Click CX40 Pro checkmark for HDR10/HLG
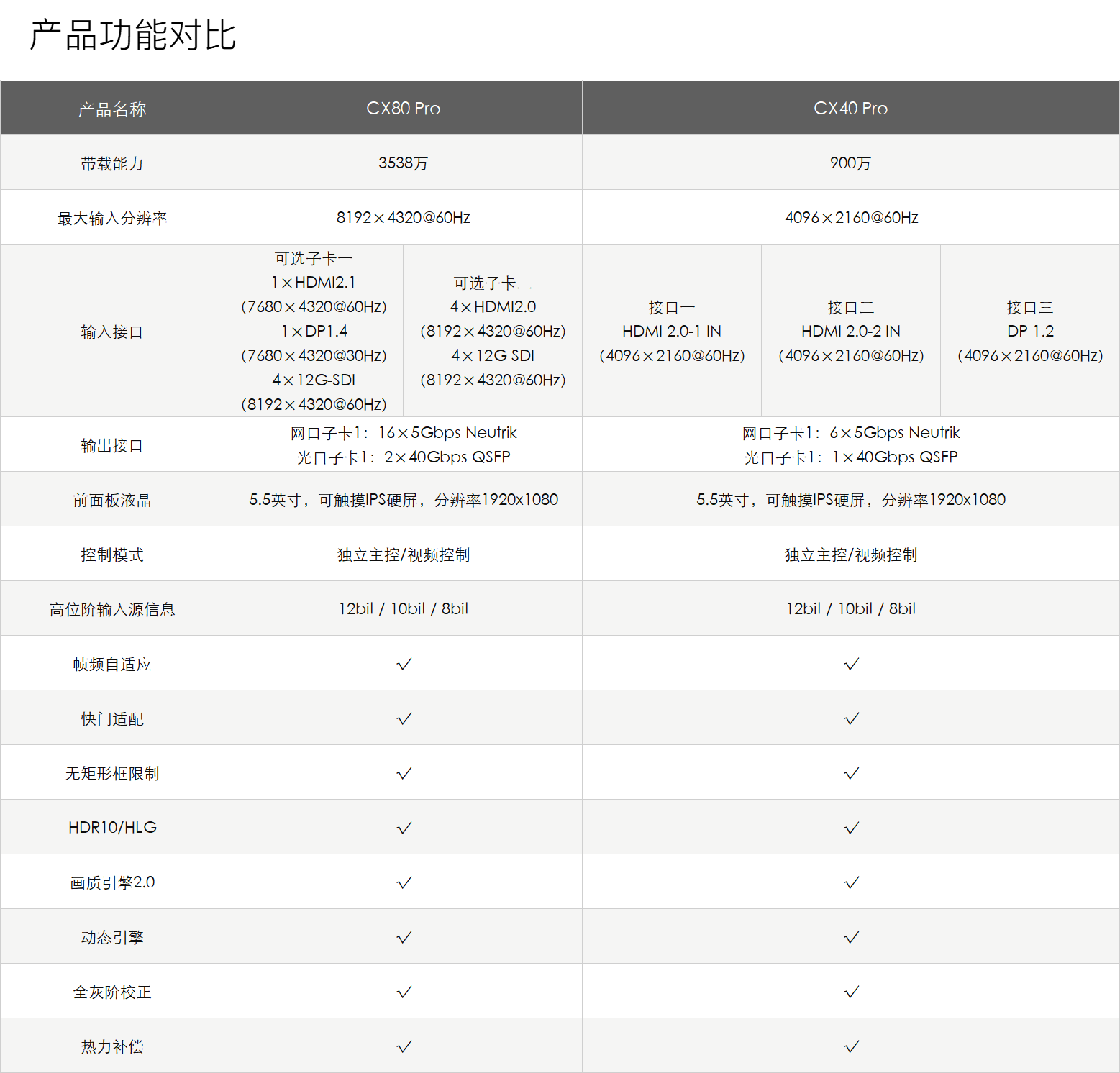 pos(852,828)
